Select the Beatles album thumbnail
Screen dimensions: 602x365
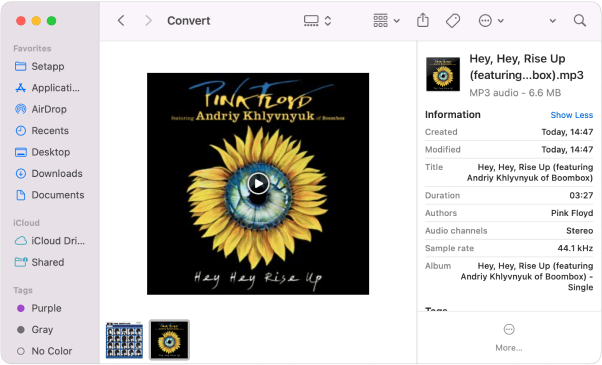tap(124, 340)
